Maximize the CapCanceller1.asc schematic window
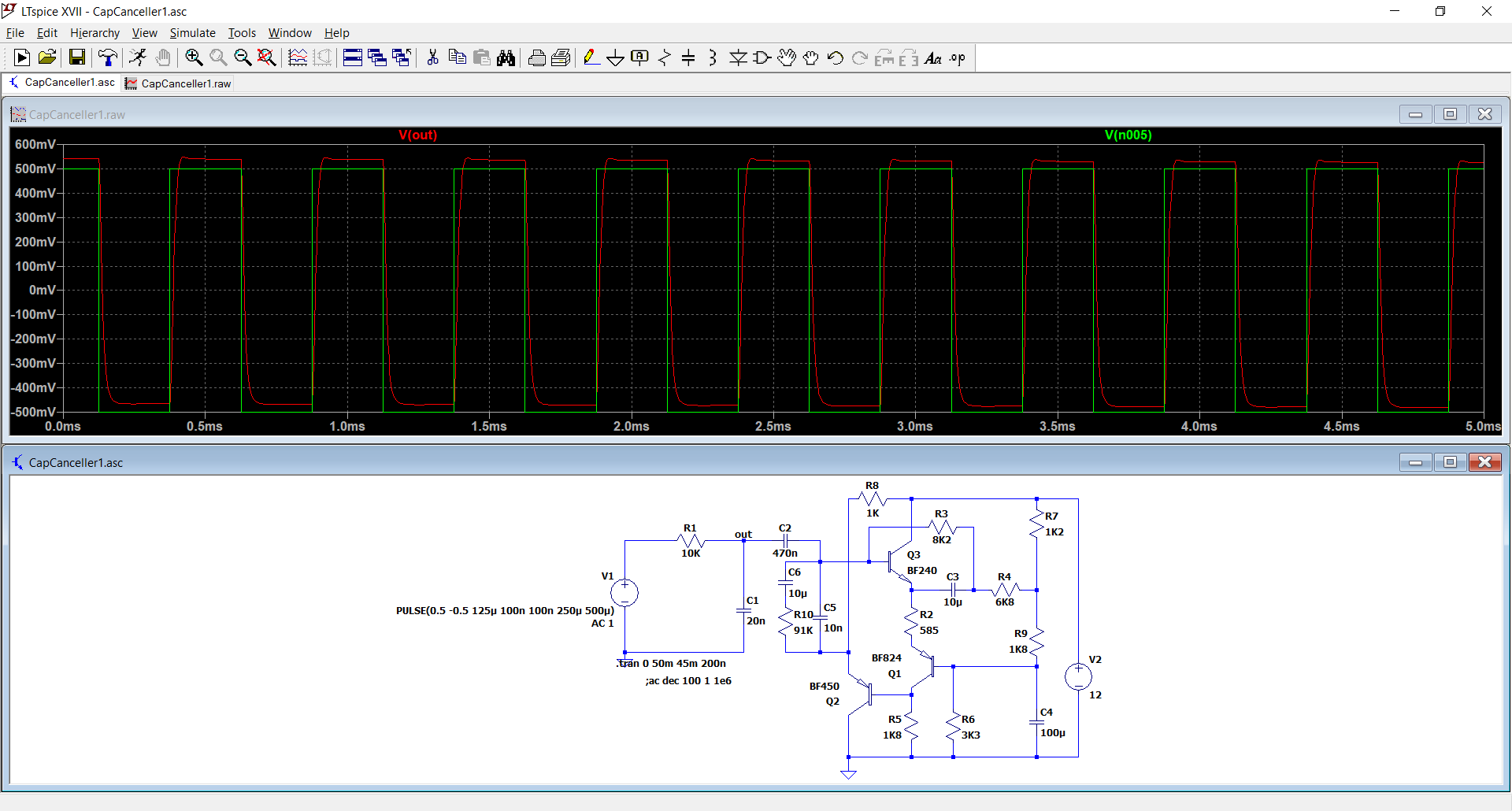This screenshot has width=1512, height=811. [1450, 462]
